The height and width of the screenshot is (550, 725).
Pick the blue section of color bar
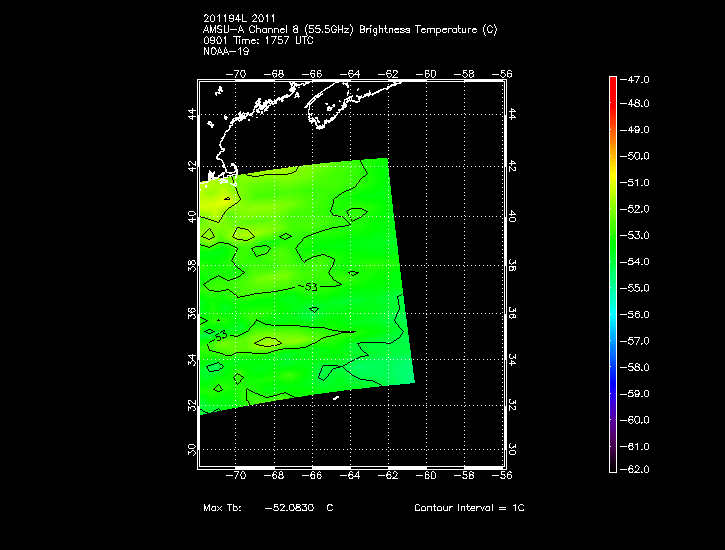click(x=613, y=374)
